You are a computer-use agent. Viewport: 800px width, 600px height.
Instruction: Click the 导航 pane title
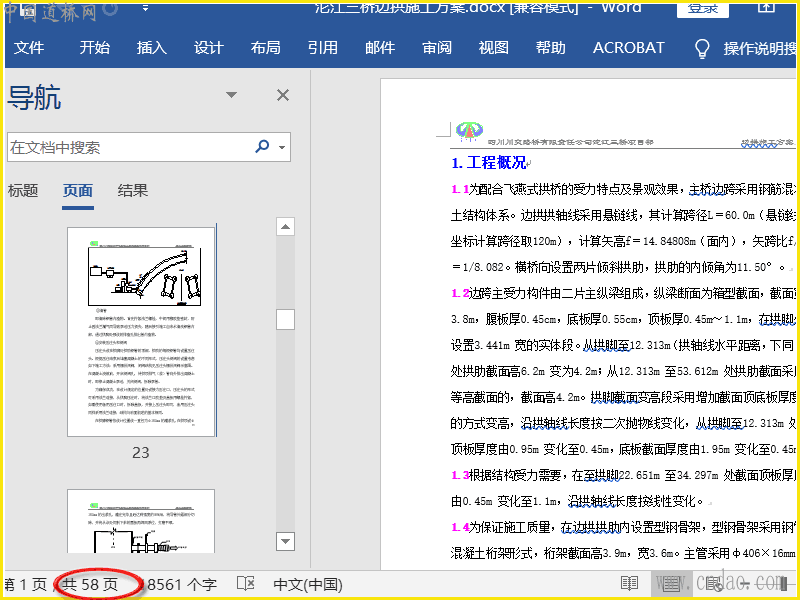(34, 97)
